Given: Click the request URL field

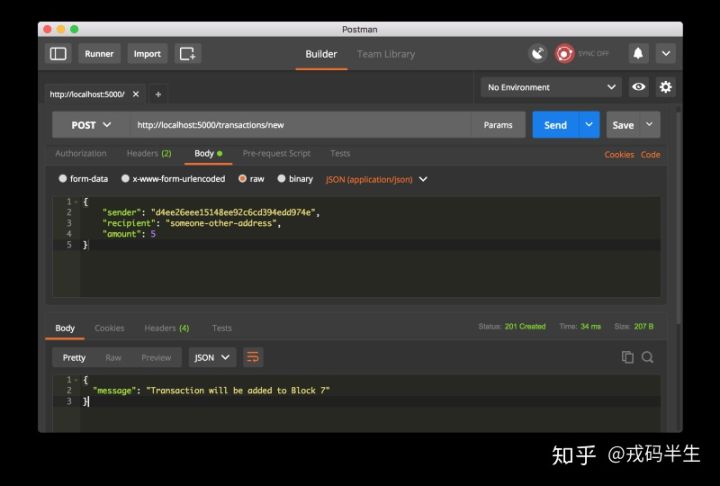Looking at the screenshot, I should click(x=300, y=125).
